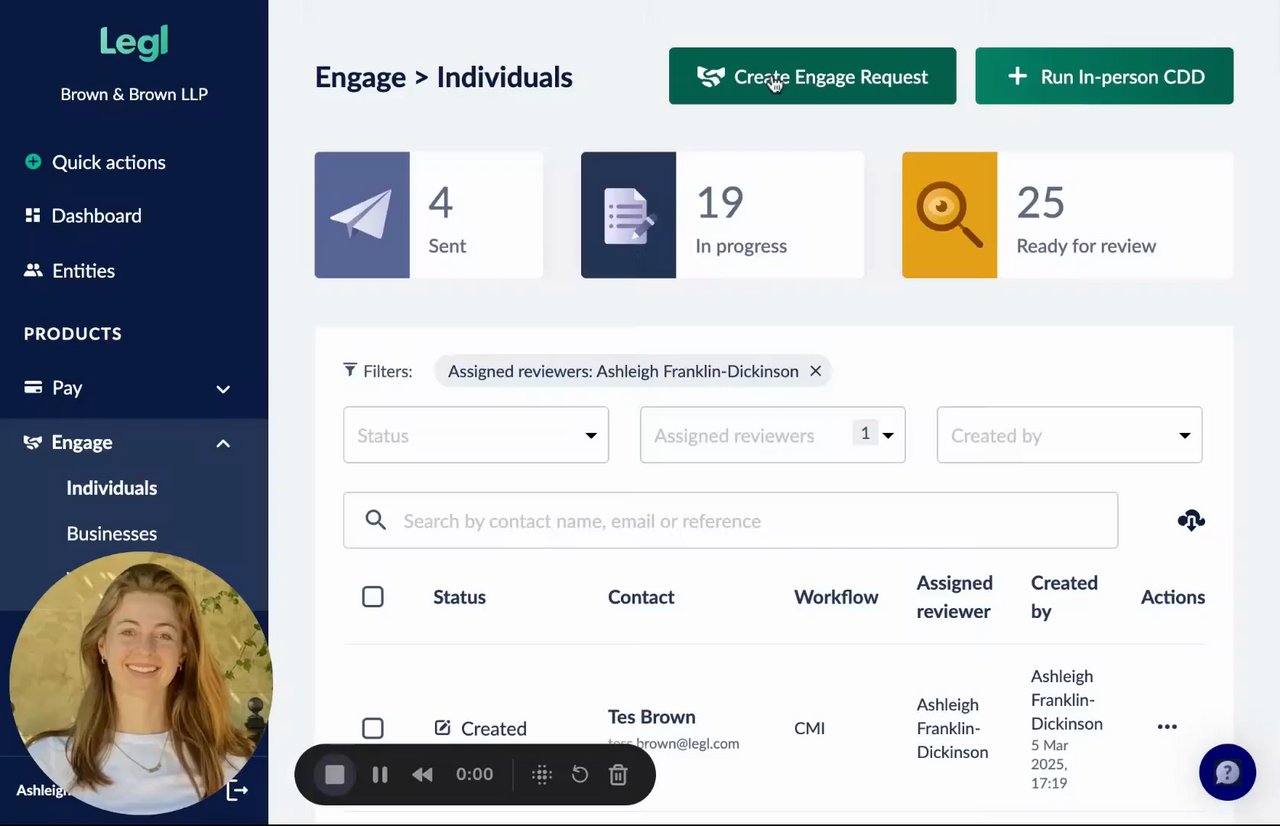Click the Assigned reviewer column header
This screenshot has width=1280, height=826.
955,597
